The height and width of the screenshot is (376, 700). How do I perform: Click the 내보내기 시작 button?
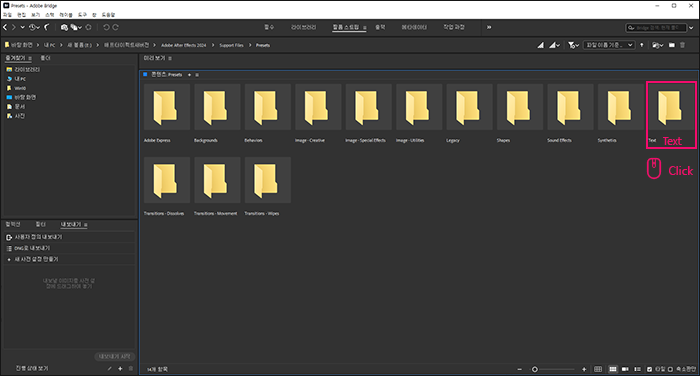(114, 356)
